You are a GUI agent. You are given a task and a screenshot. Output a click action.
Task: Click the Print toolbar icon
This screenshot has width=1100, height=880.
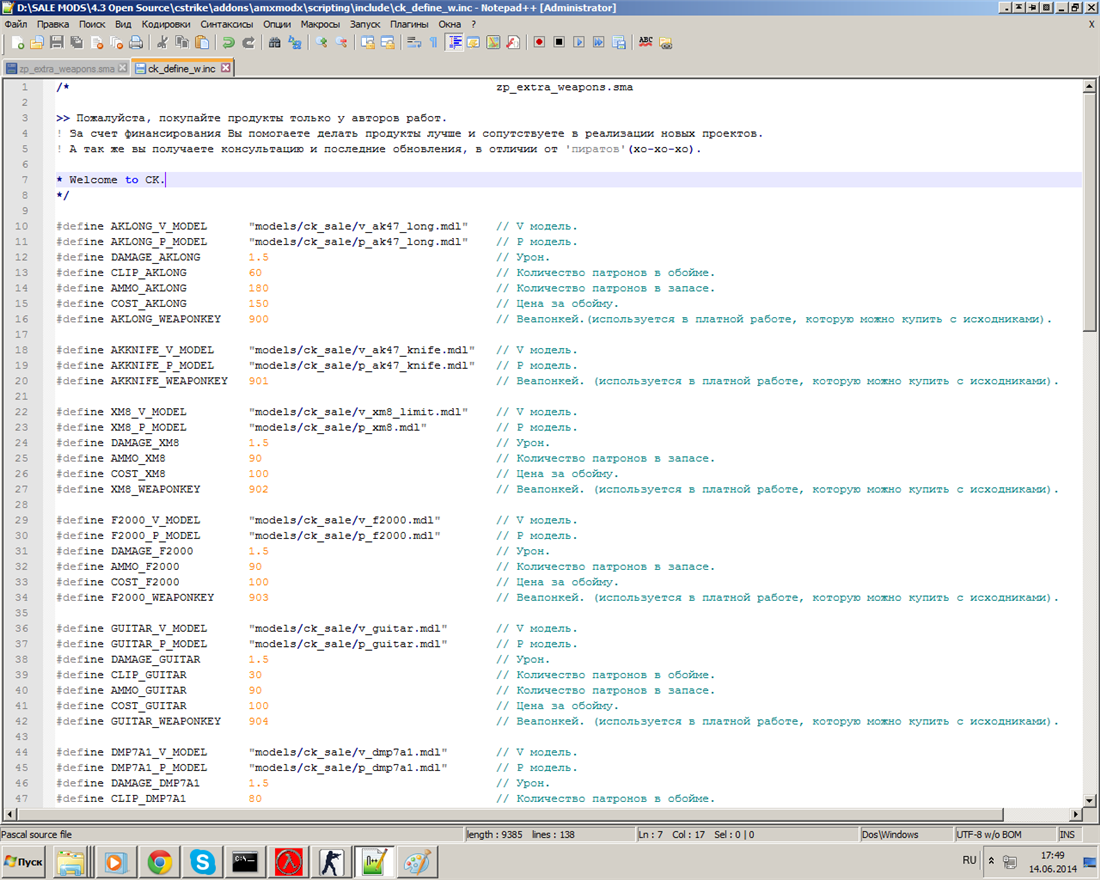tap(136, 43)
